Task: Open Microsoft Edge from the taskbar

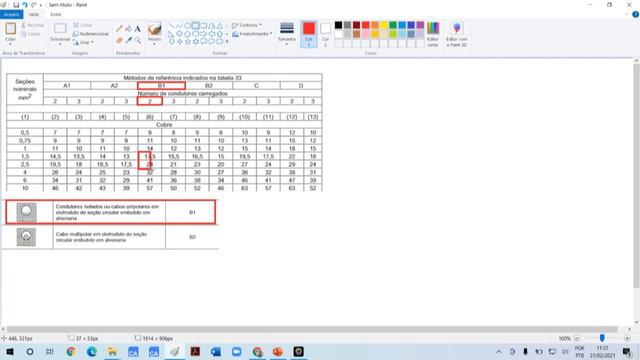Action: (x=92, y=351)
